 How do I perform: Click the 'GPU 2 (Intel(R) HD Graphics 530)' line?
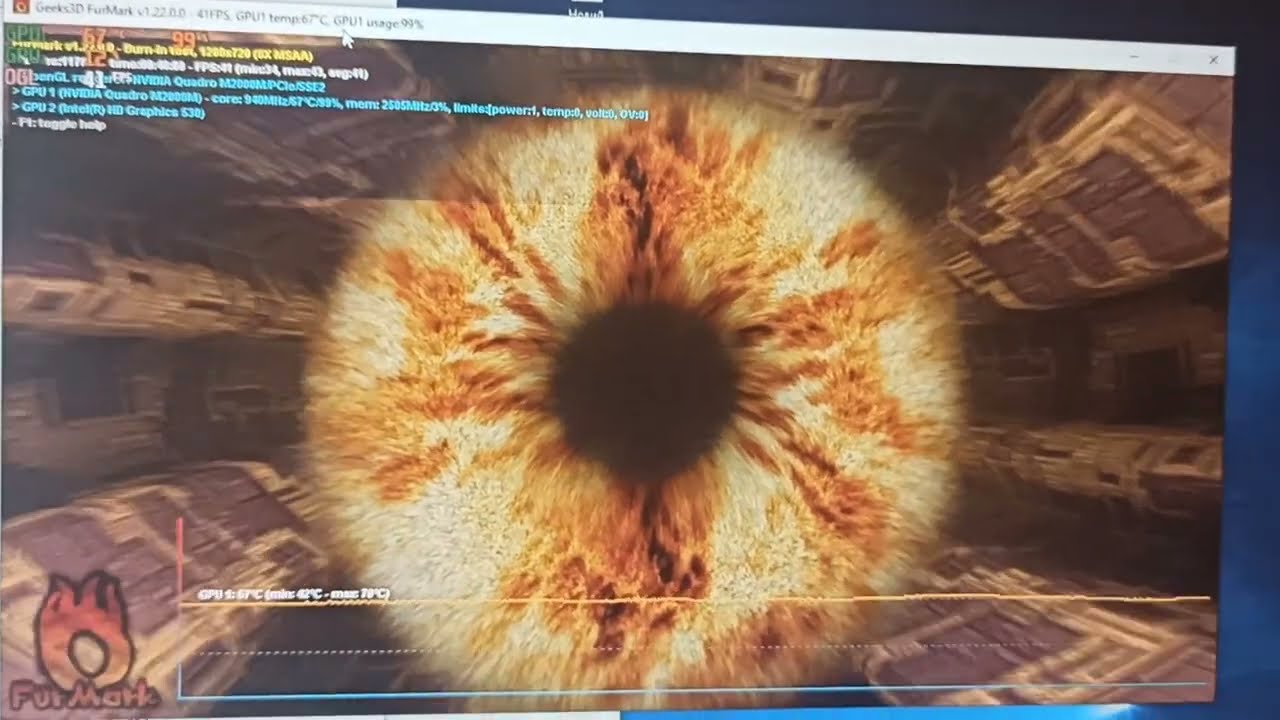[x=108, y=109]
